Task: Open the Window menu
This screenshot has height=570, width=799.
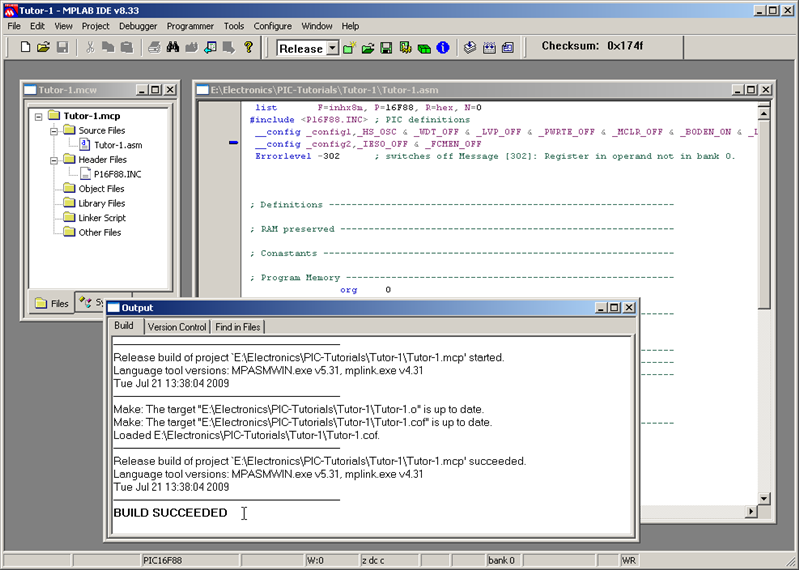Action: [316, 26]
